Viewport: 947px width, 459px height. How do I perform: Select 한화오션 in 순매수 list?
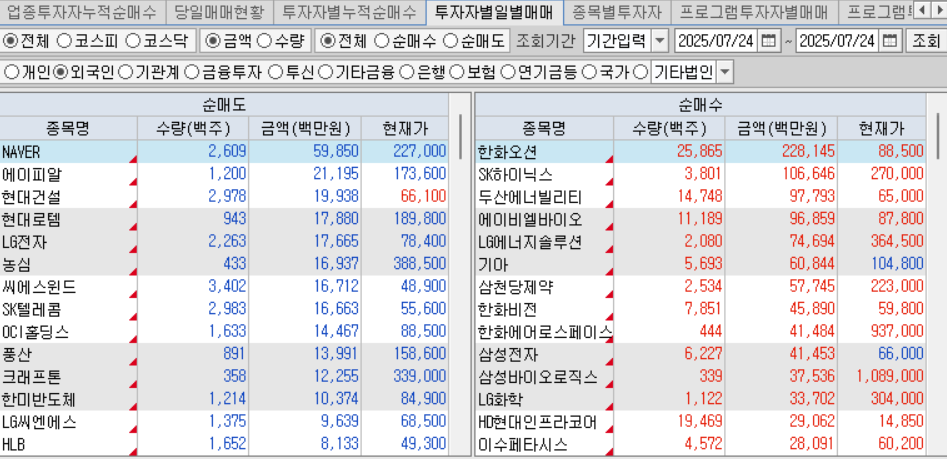507,151
